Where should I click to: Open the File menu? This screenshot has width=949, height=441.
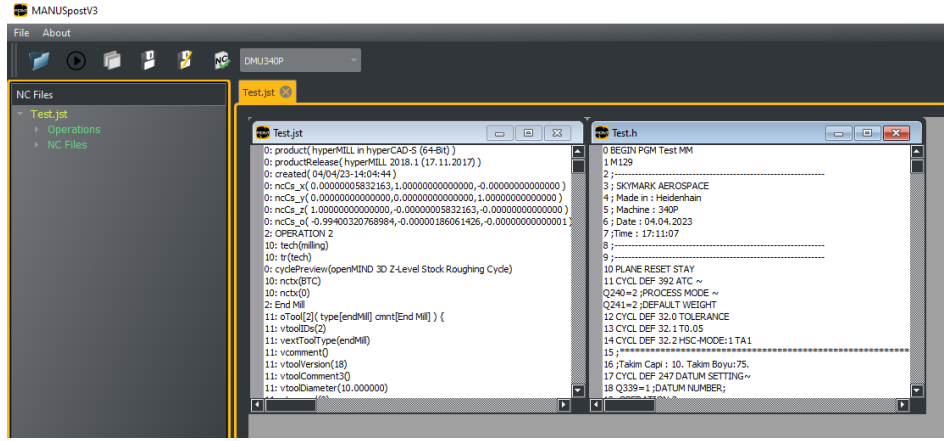pos(21,33)
